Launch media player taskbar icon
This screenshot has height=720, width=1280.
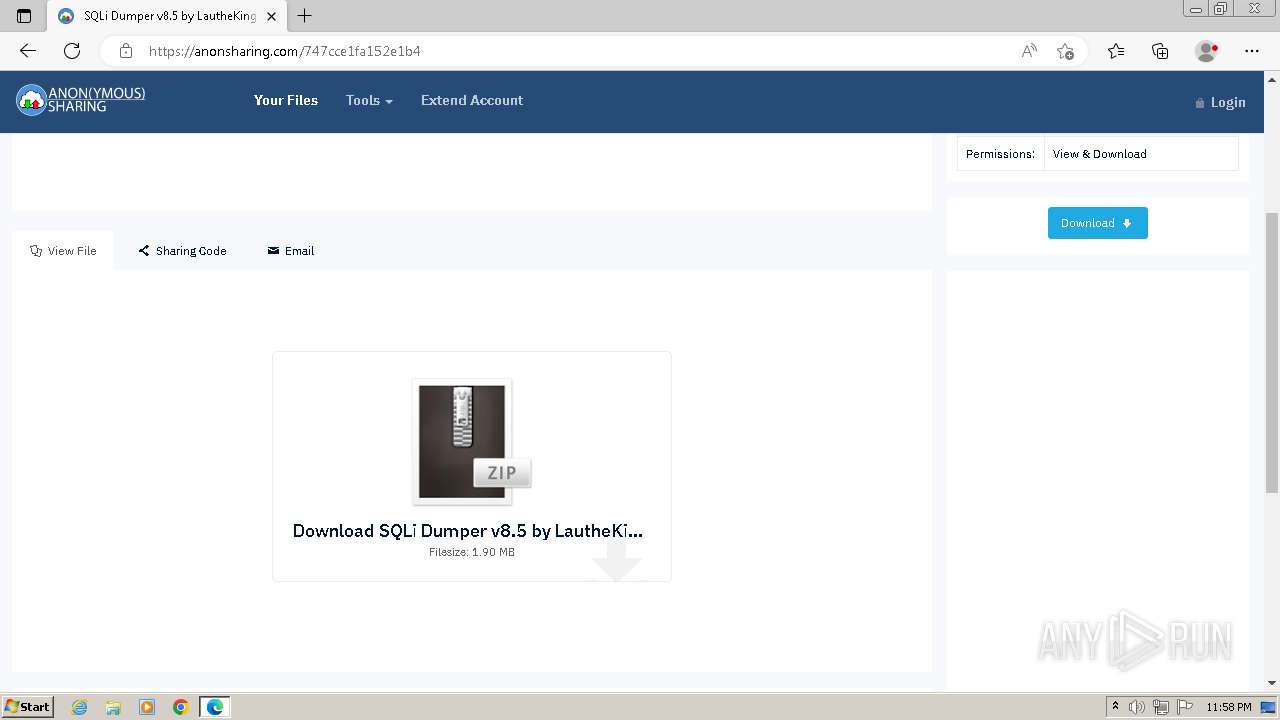pos(147,707)
